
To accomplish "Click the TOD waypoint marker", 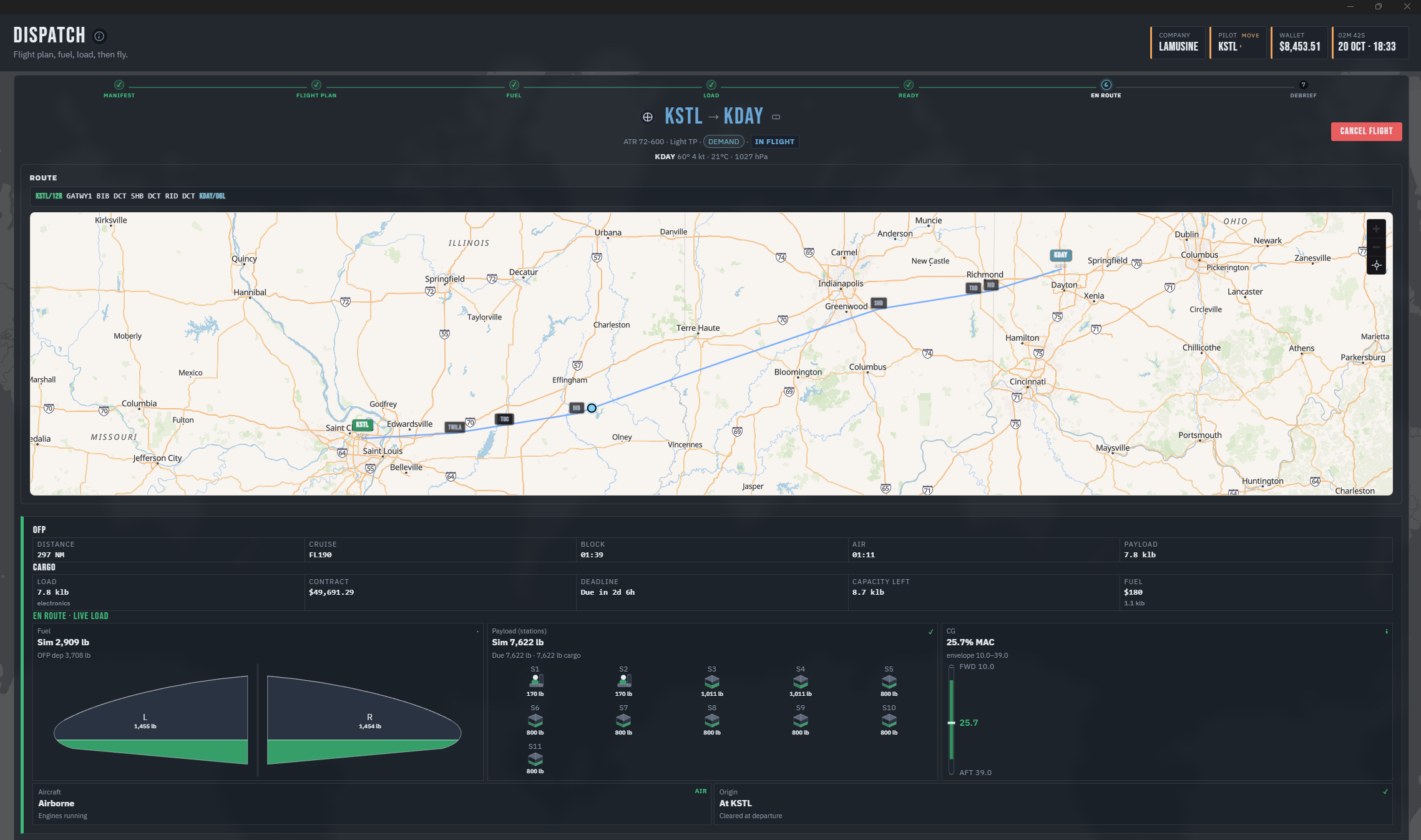I will (x=973, y=288).
